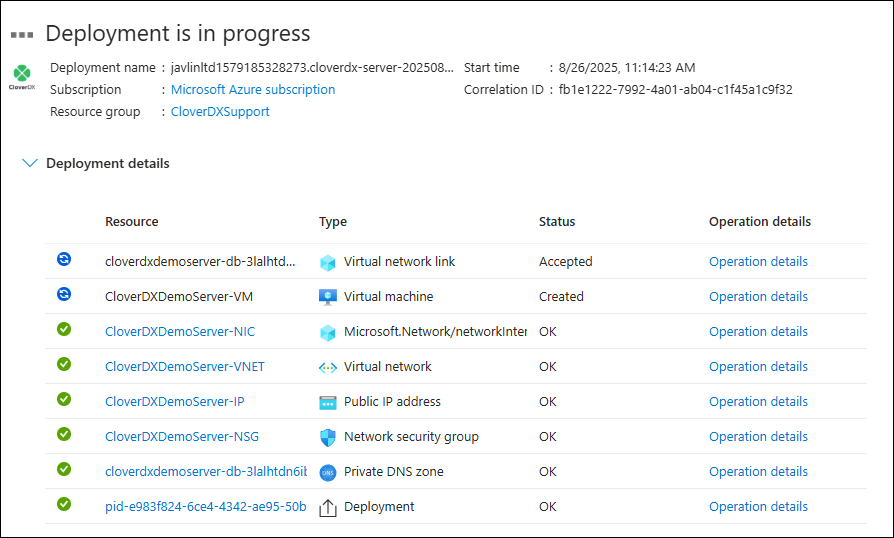Click the in-progress ellipsis icon beside title
The image size is (894, 538).
[x=22, y=35]
